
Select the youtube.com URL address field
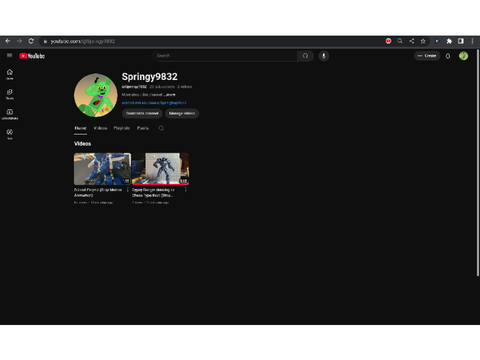coord(213,41)
